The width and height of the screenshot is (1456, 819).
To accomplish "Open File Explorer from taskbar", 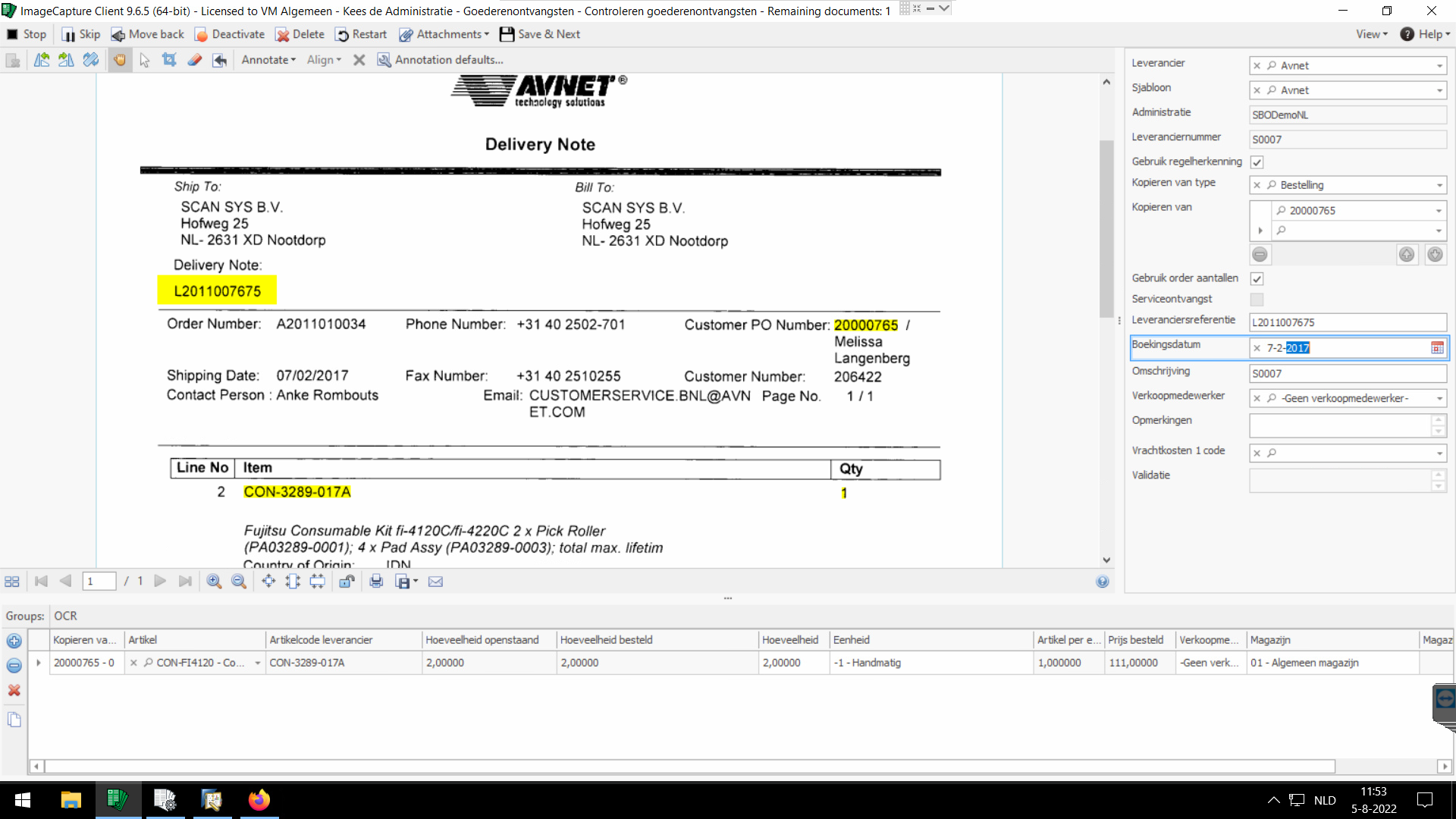I will [x=71, y=800].
